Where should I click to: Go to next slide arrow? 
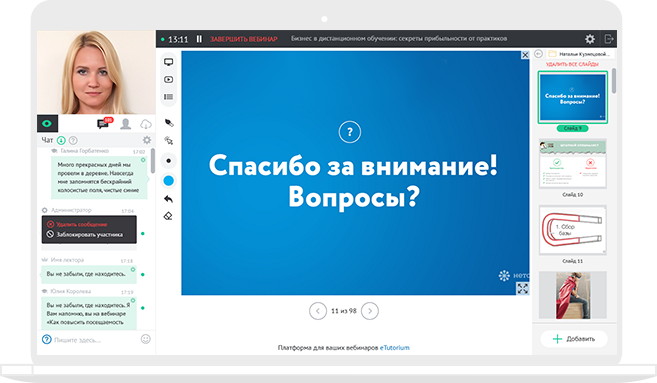370,311
